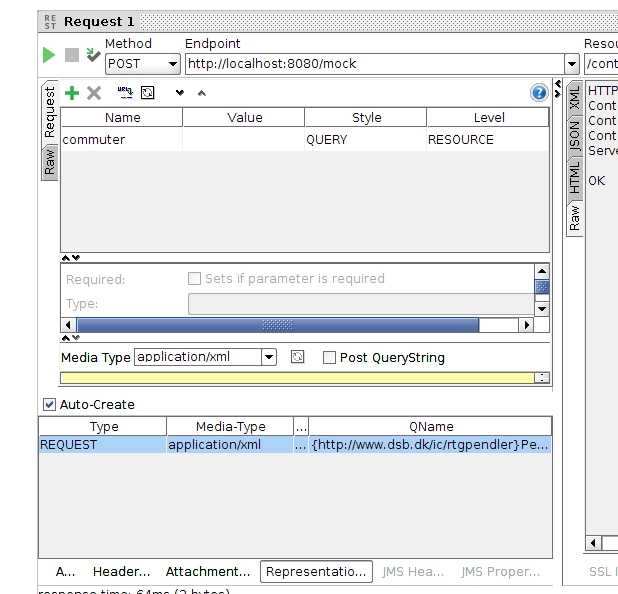Expand the Endpoint dropdown list
Screen dimensions: 618x594
pos(571,64)
